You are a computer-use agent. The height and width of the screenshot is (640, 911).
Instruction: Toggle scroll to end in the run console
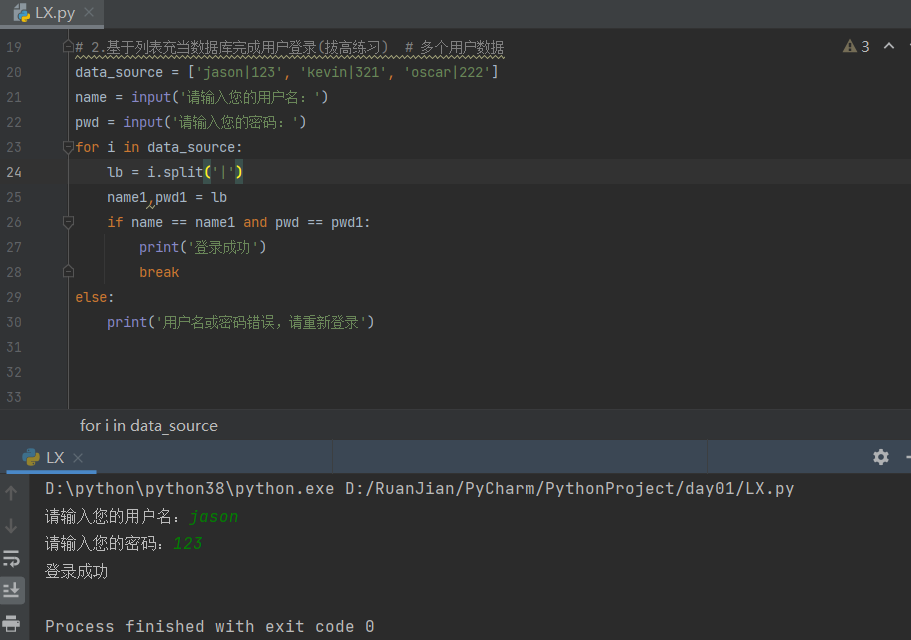[12, 591]
